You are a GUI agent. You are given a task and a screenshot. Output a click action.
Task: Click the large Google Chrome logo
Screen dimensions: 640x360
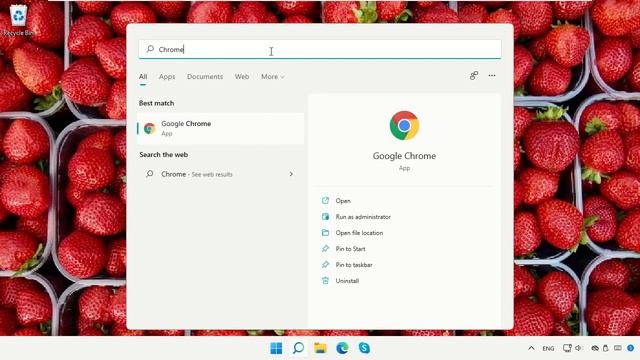[x=404, y=125]
